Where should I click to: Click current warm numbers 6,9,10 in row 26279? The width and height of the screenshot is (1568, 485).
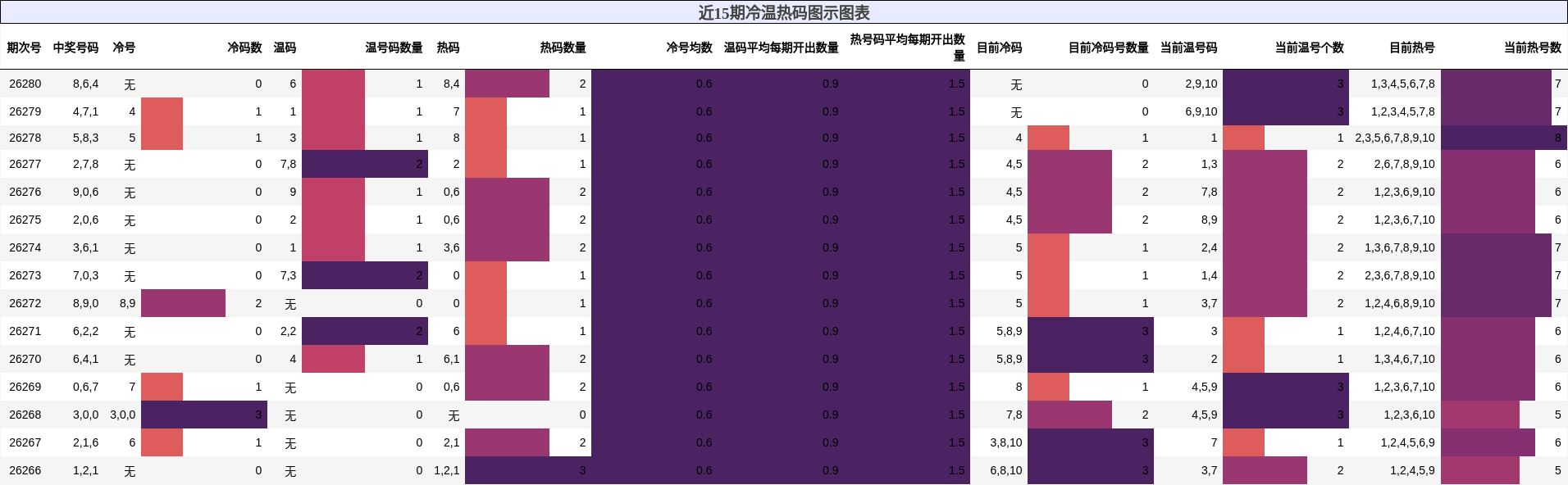tap(1201, 111)
